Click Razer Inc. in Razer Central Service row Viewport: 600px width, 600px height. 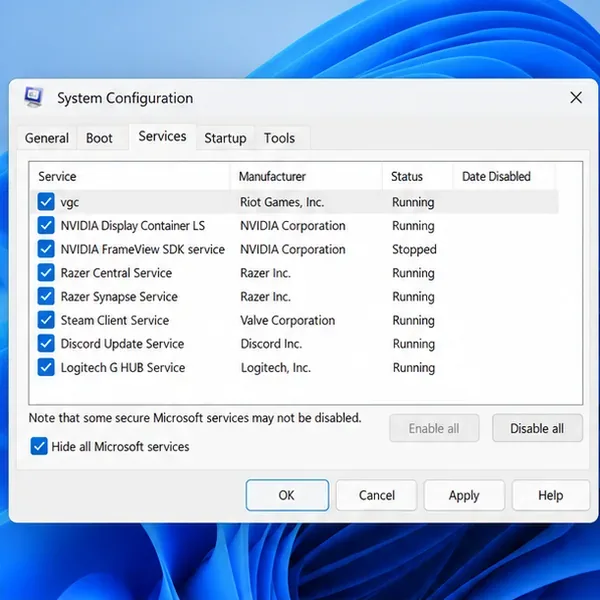click(x=265, y=273)
